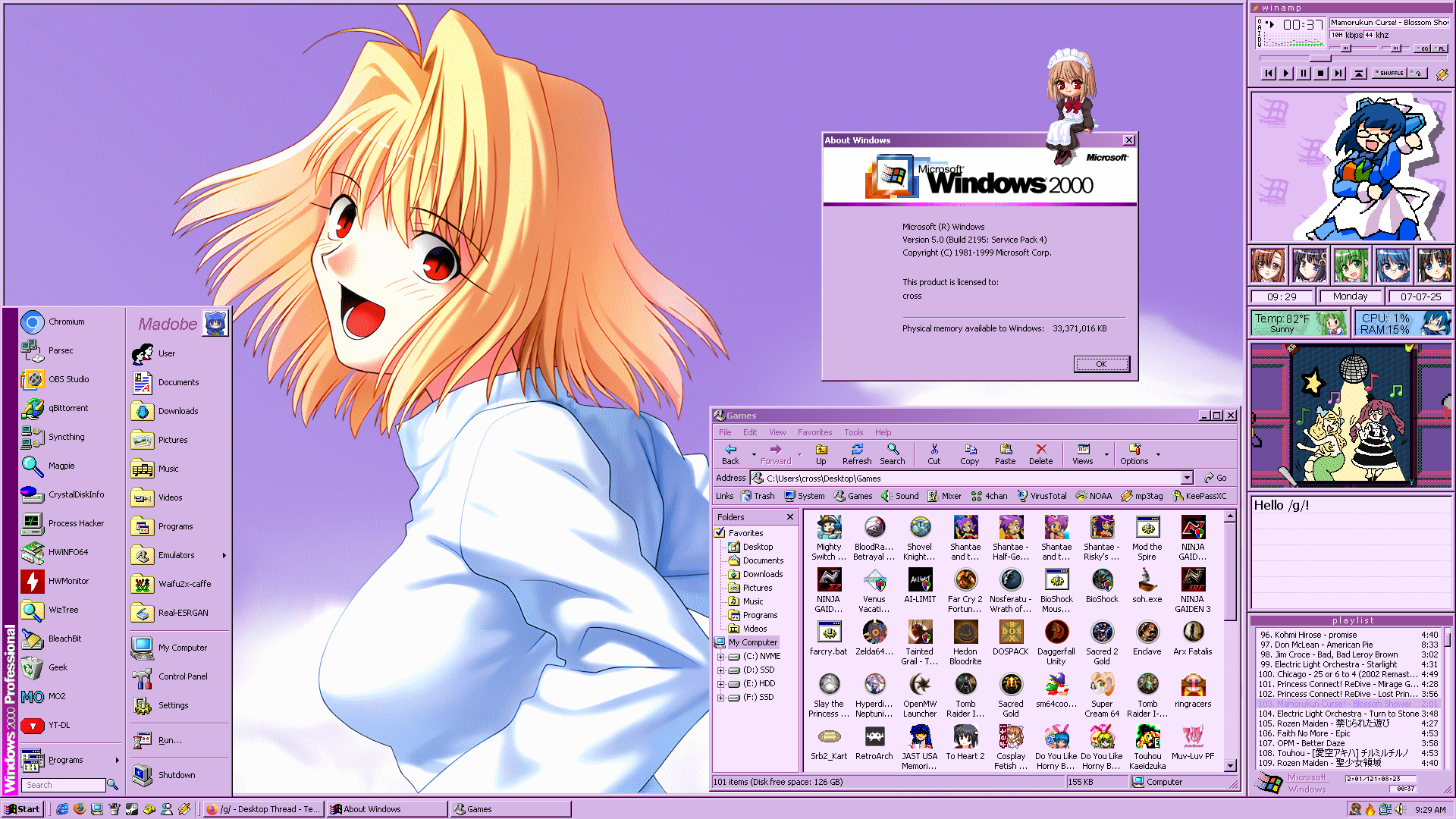Image resolution: width=1456 pixels, height=819 pixels.
Task: Open Waifu2x-caffe from the Start menu
Action: click(x=179, y=584)
